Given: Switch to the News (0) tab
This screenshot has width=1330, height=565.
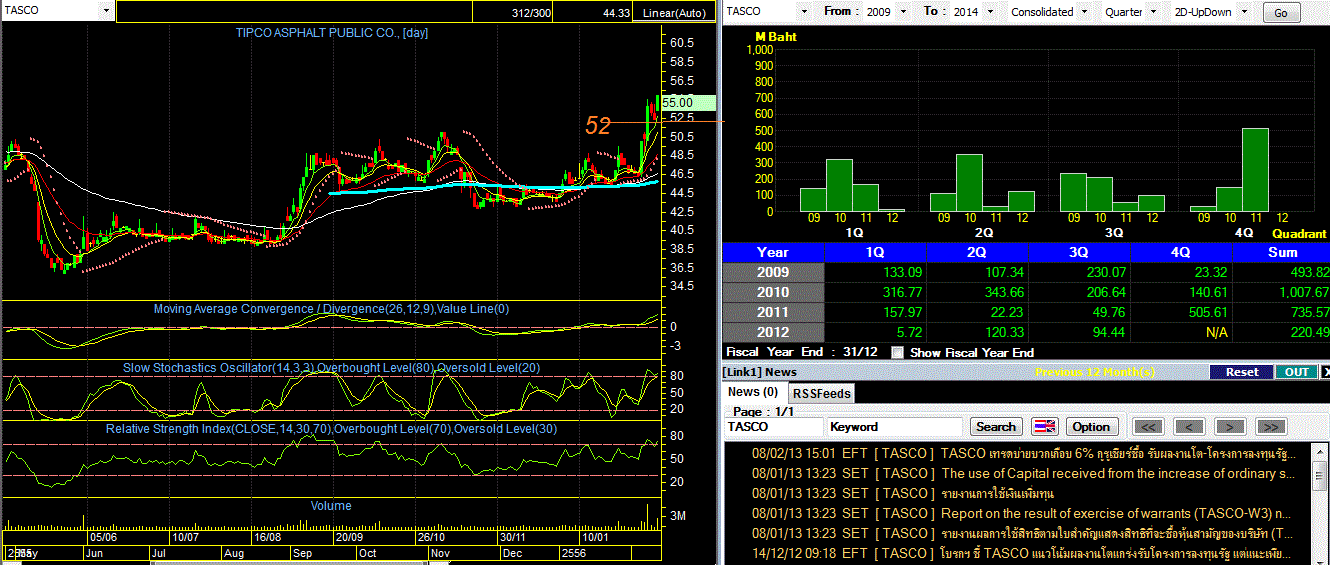Looking at the screenshot, I should point(752,392).
